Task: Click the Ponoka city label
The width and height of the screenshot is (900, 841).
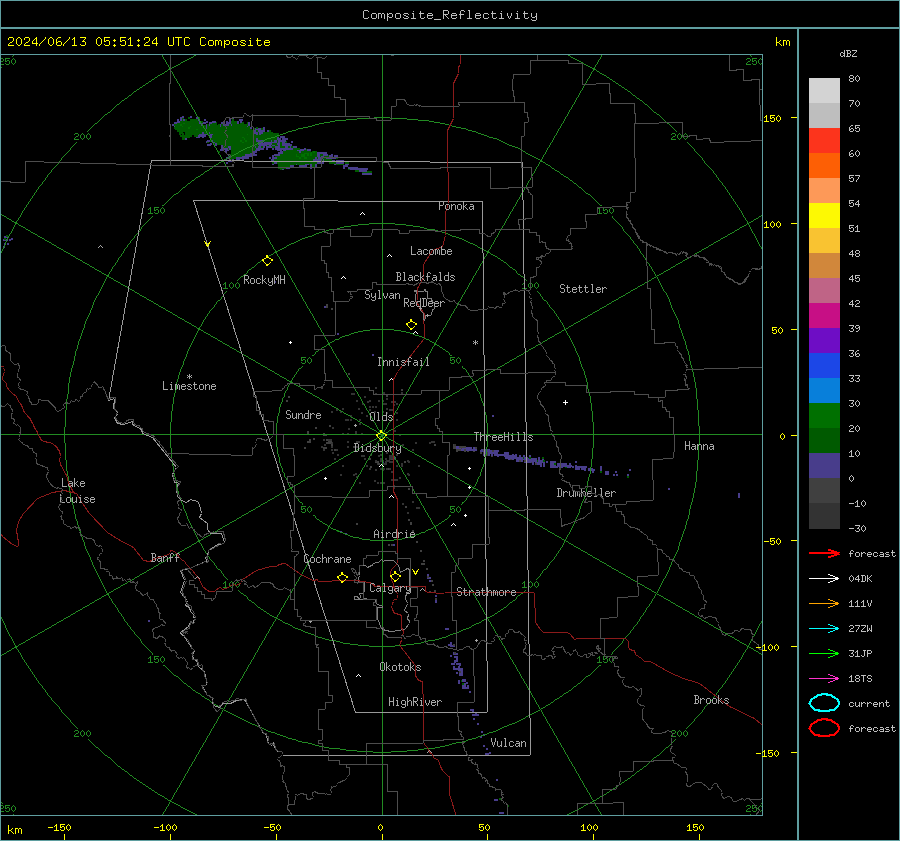Action: (456, 206)
